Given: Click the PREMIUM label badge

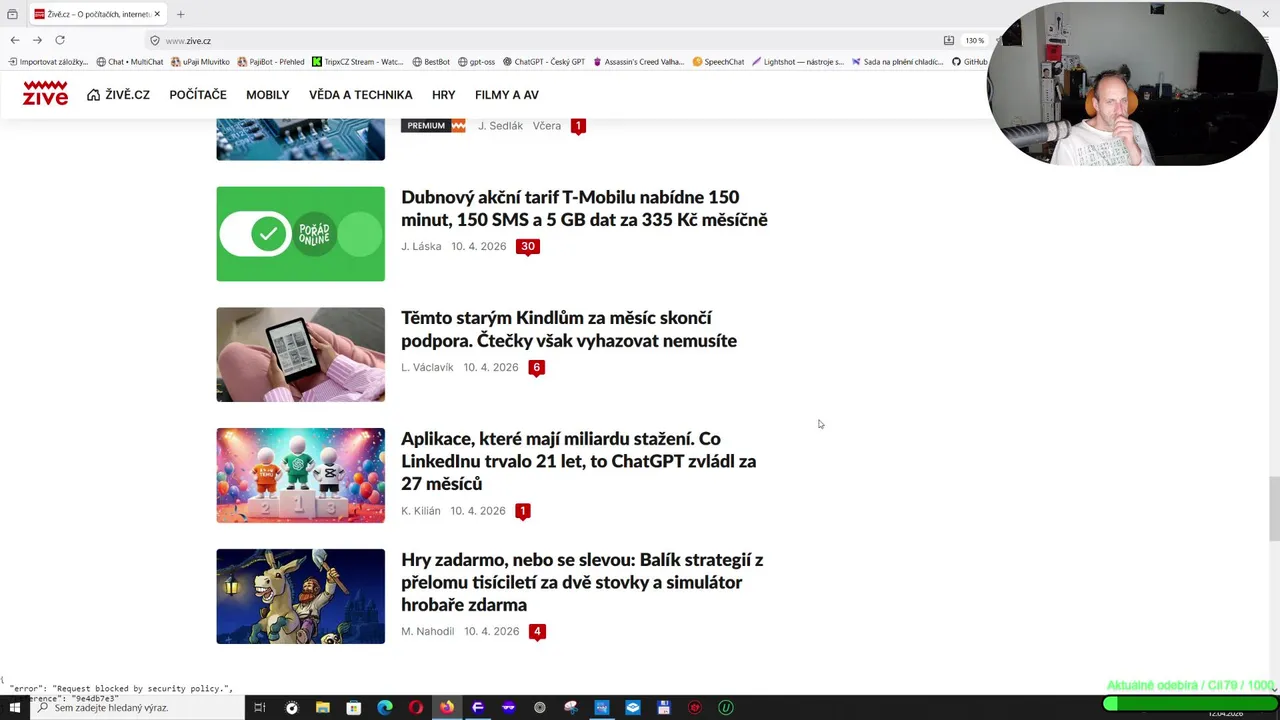Looking at the screenshot, I should coord(433,126).
